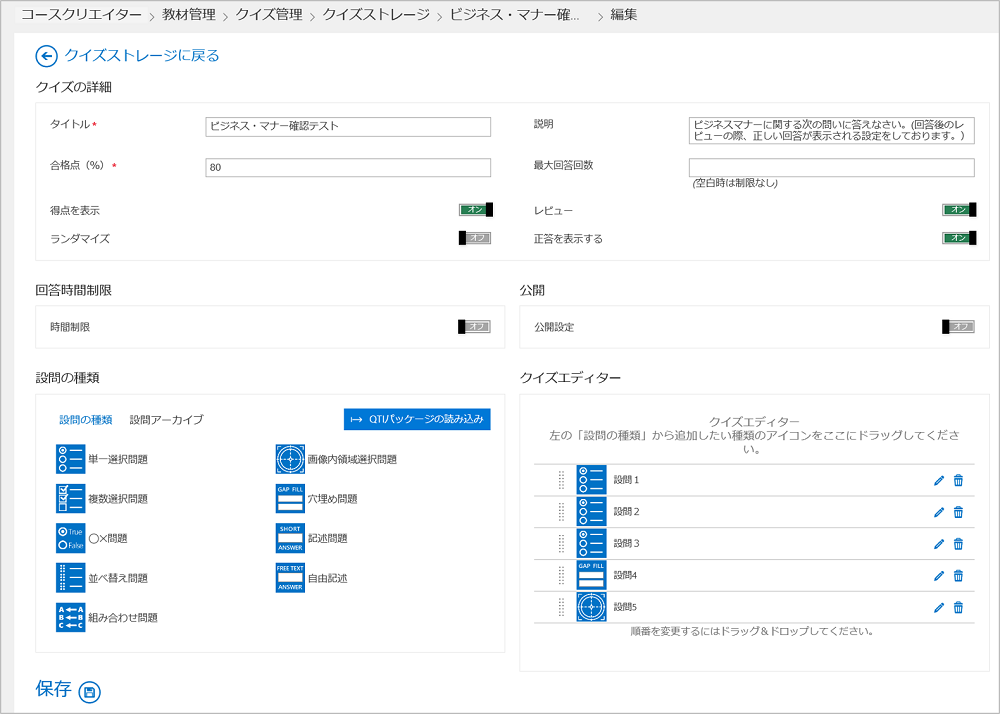
Task: Click the 単一選択問題 question type icon
Action: (x=71, y=459)
